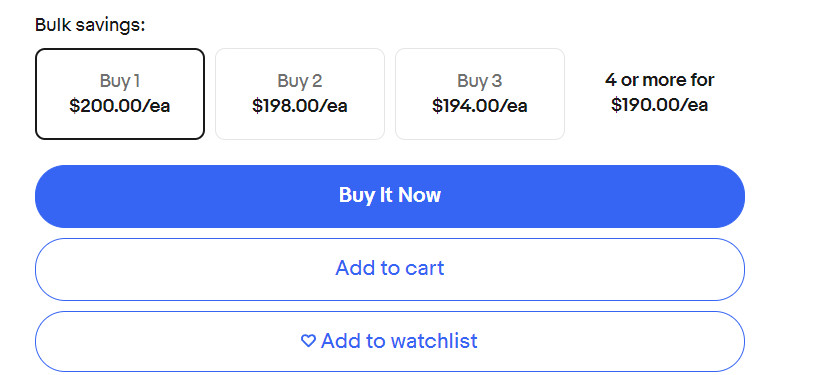
Task: Click the Bulk savings label
Action: [x=90, y=24]
